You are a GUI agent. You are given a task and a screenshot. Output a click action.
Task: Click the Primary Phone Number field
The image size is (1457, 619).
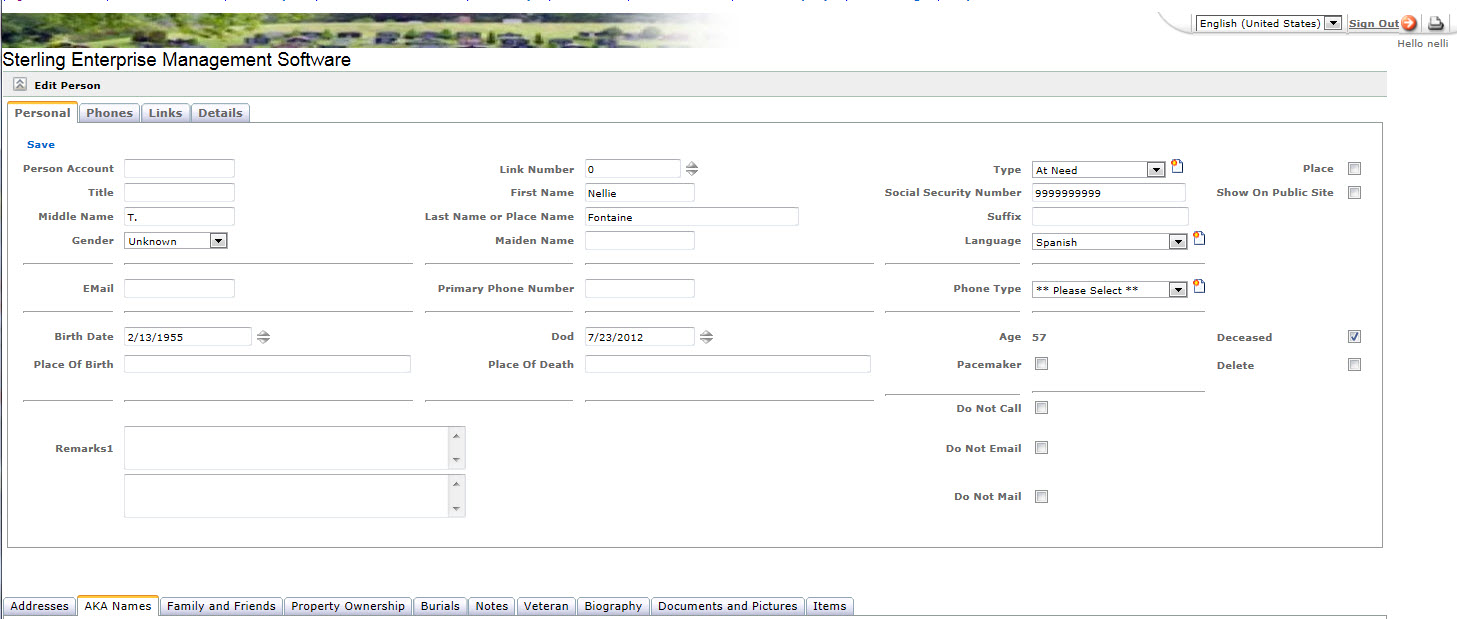639,289
